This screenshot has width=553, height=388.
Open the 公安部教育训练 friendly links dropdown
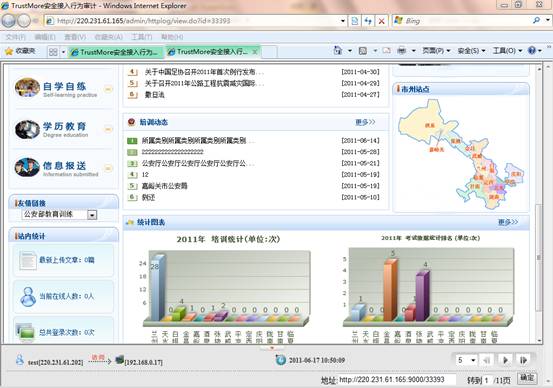pyautogui.click(x=59, y=214)
